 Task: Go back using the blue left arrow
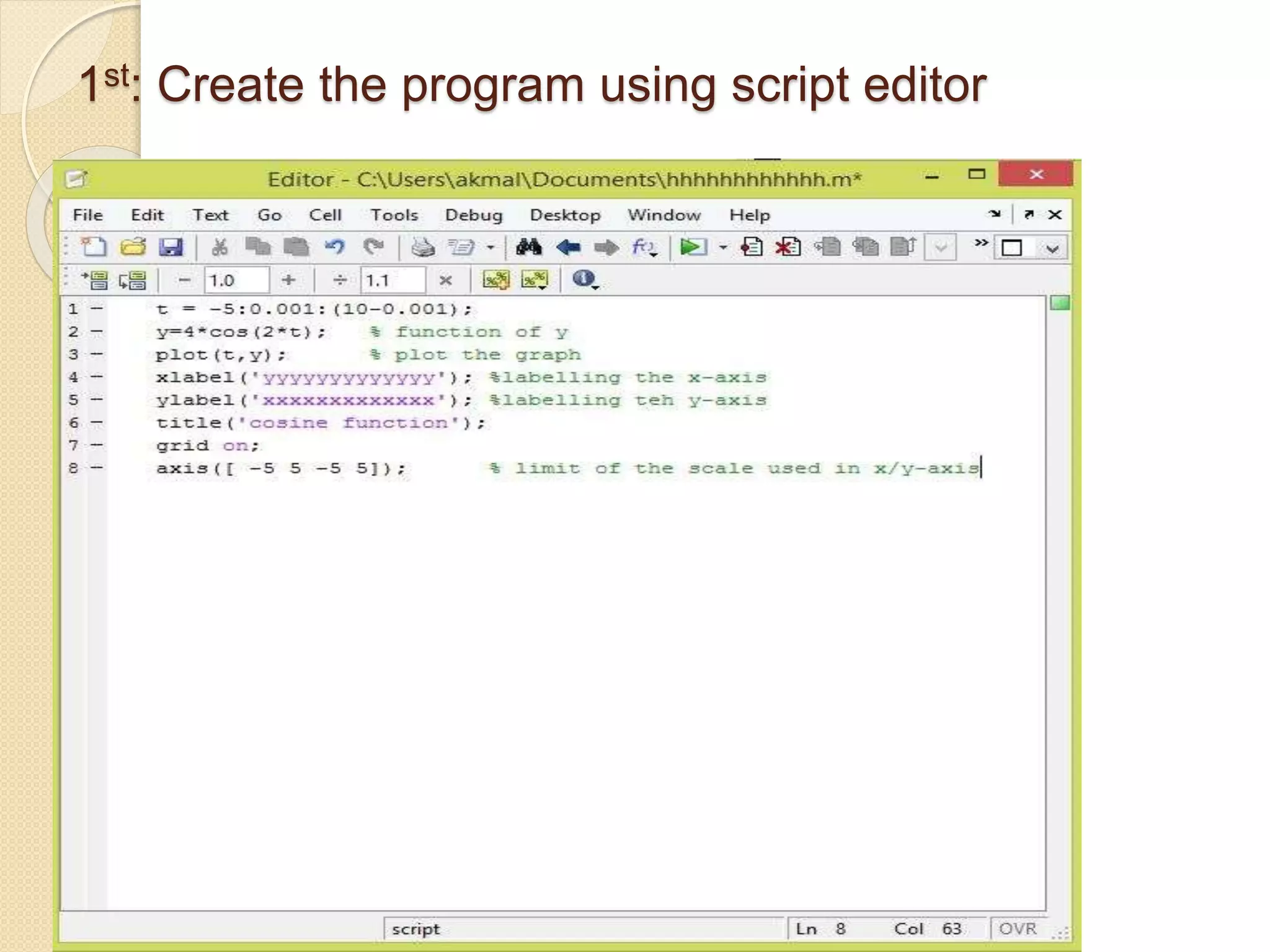coord(568,248)
